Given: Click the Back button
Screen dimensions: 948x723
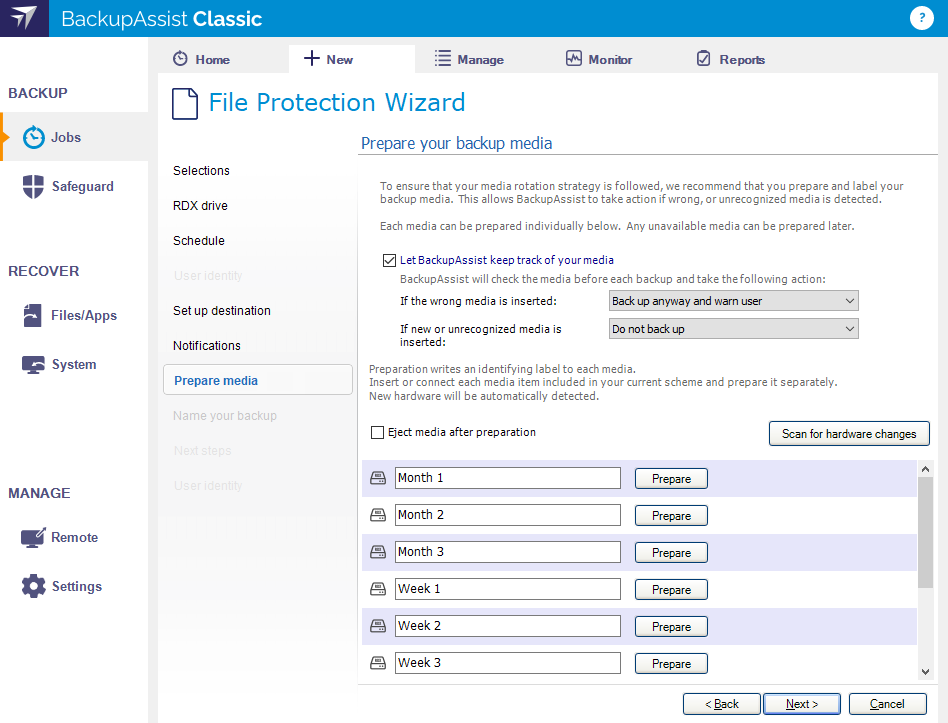Looking at the screenshot, I should [x=721, y=704].
